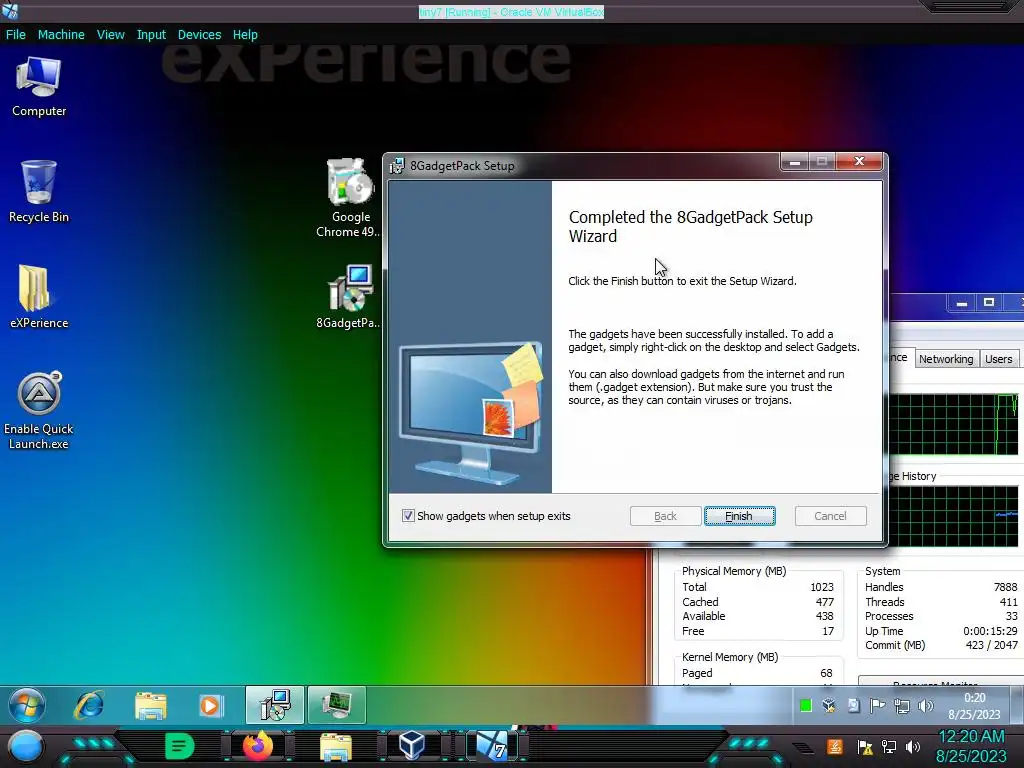The image size is (1024, 768).
Task: Click host network tray icon
Action: point(889,746)
